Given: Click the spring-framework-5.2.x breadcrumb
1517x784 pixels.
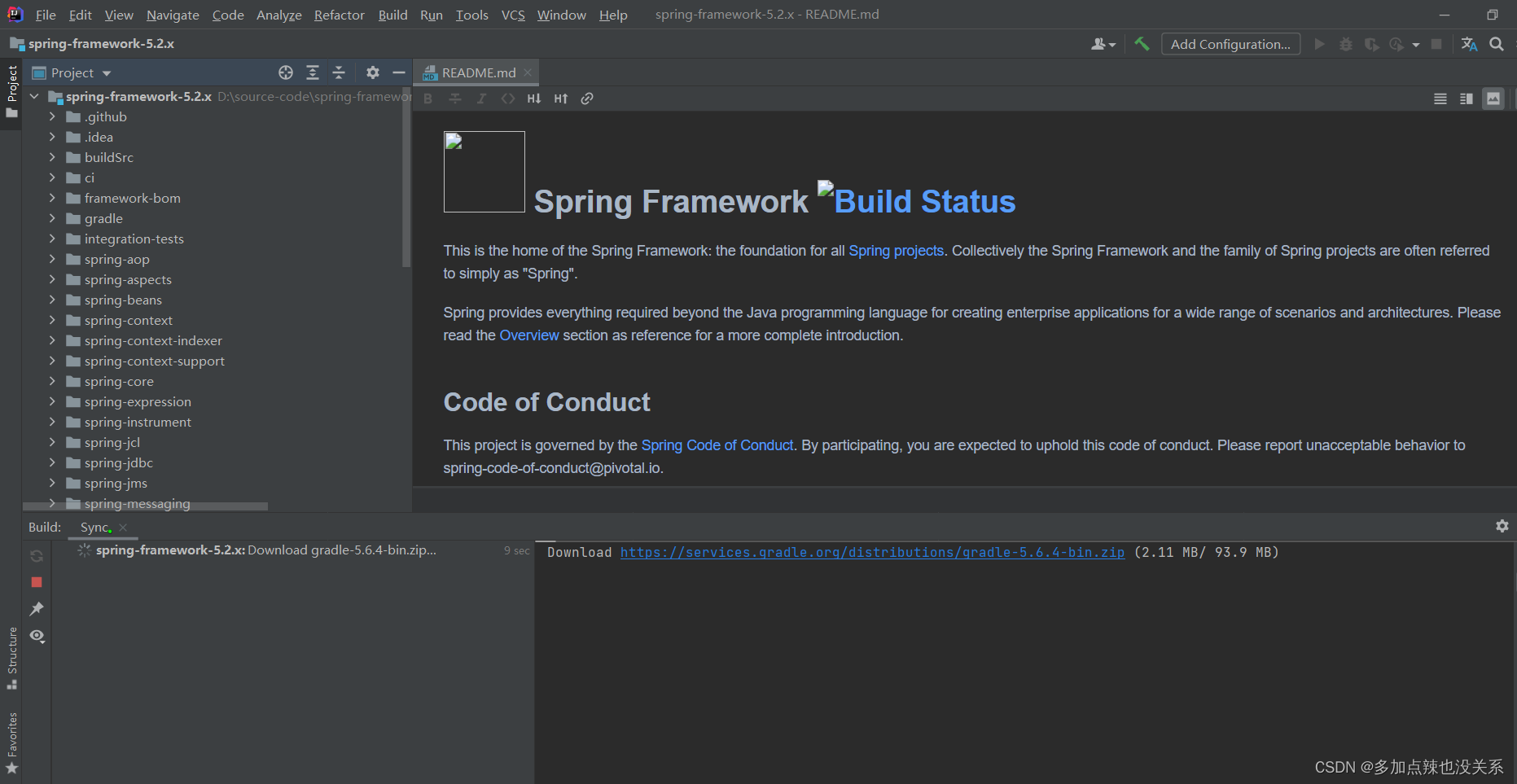Looking at the screenshot, I should click(92, 44).
